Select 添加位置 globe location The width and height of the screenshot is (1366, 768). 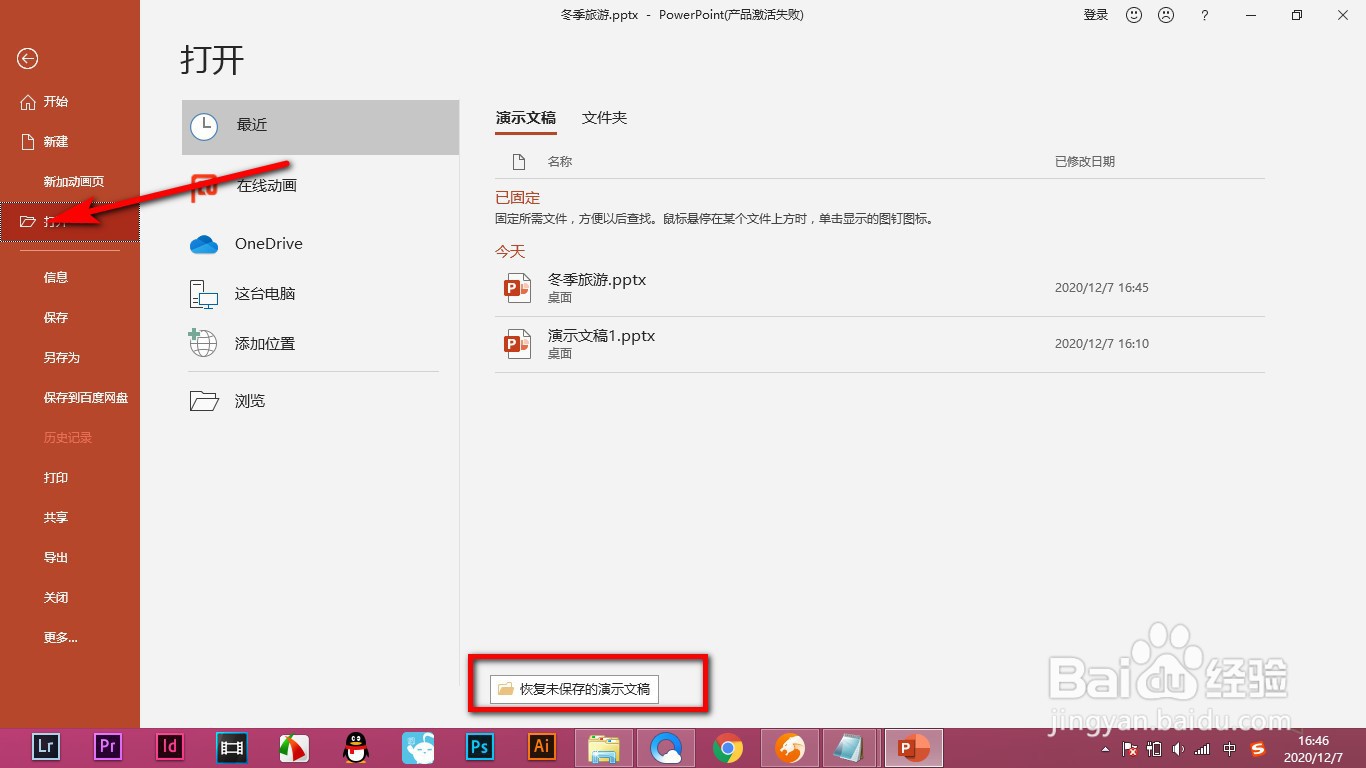point(320,344)
